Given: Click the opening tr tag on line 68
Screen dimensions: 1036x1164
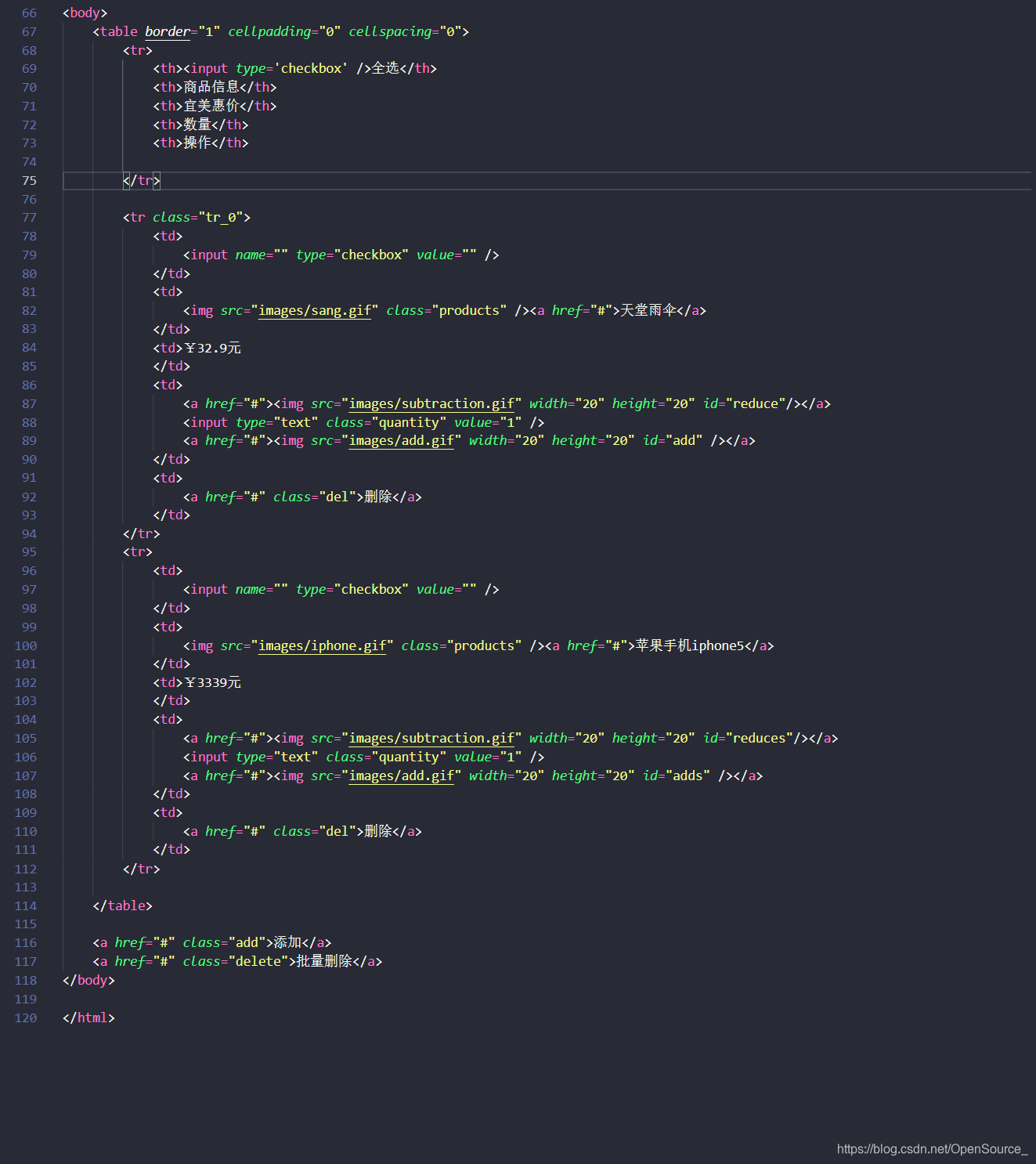Looking at the screenshot, I should (x=138, y=50).
